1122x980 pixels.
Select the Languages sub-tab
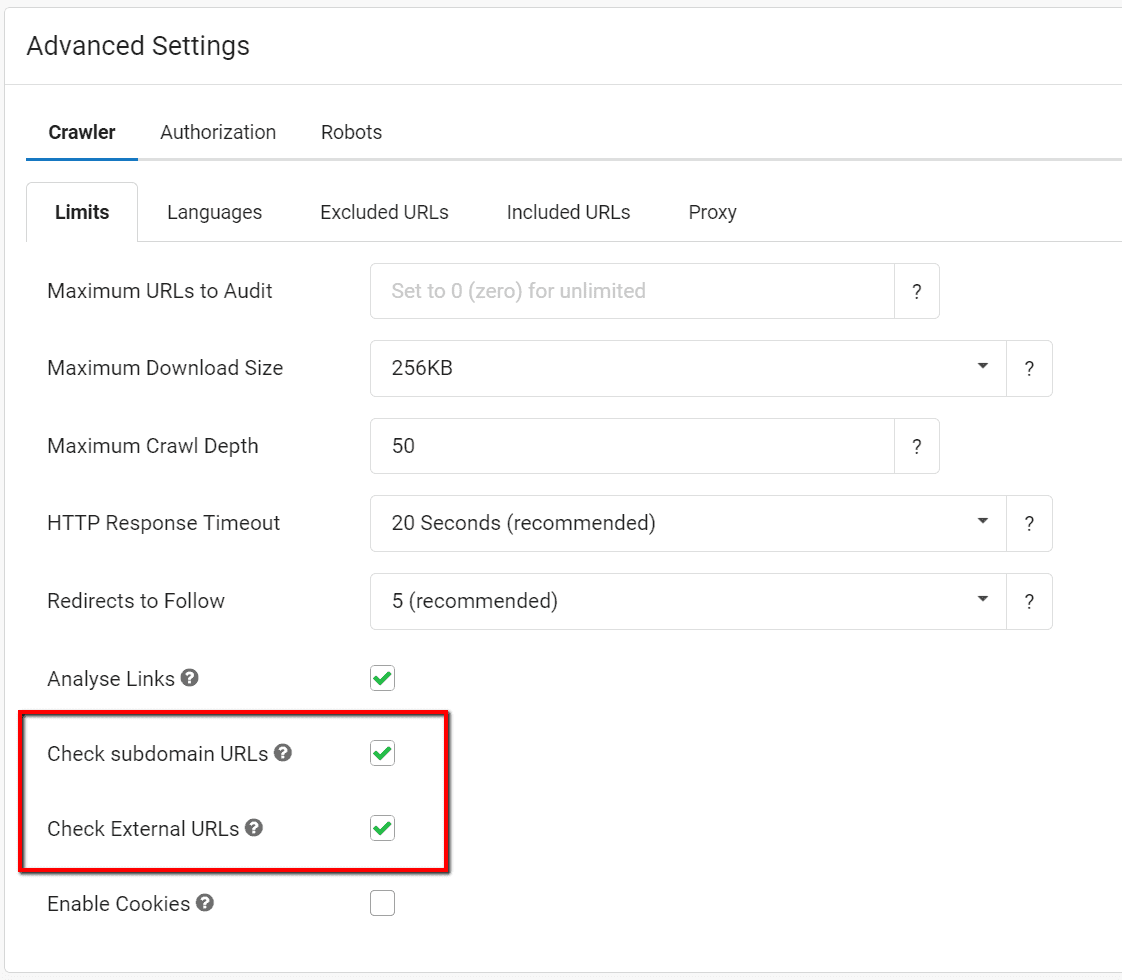click(215, 212)
